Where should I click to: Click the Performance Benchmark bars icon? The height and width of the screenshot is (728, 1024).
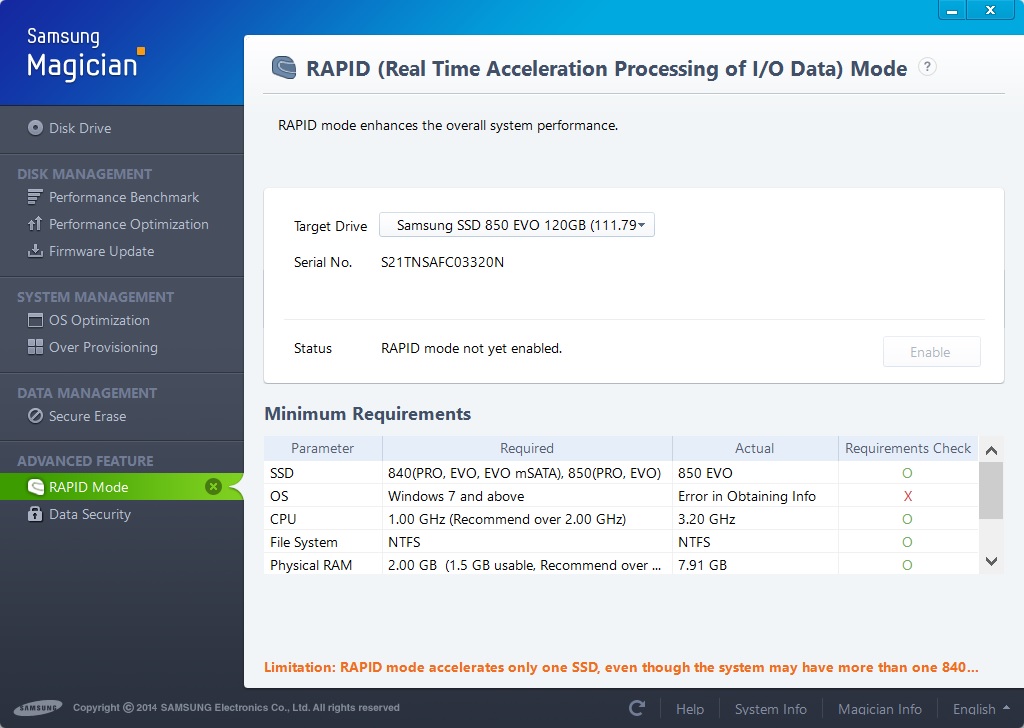point(35,197)
